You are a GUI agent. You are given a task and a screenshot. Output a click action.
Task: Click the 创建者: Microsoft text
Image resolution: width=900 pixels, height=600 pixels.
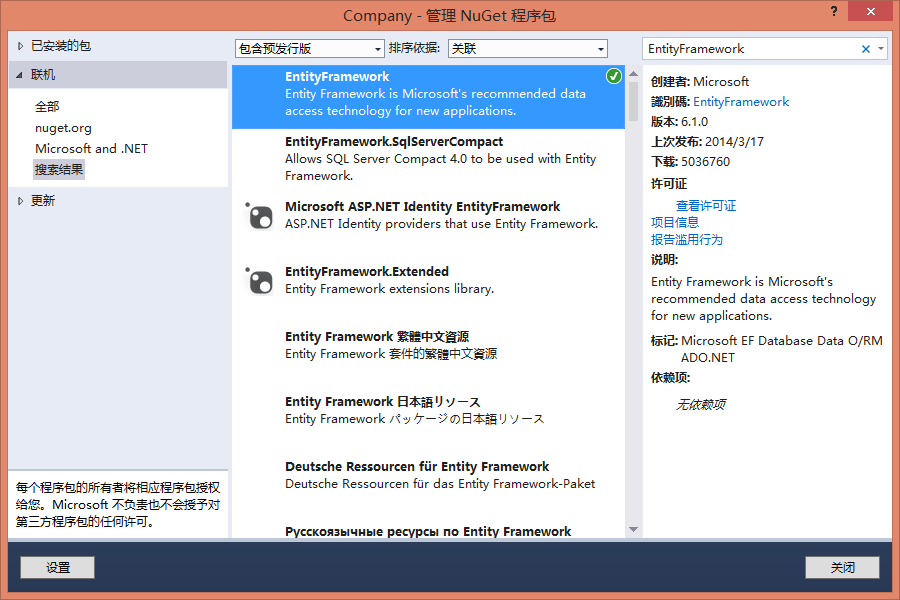click(700, 82)
